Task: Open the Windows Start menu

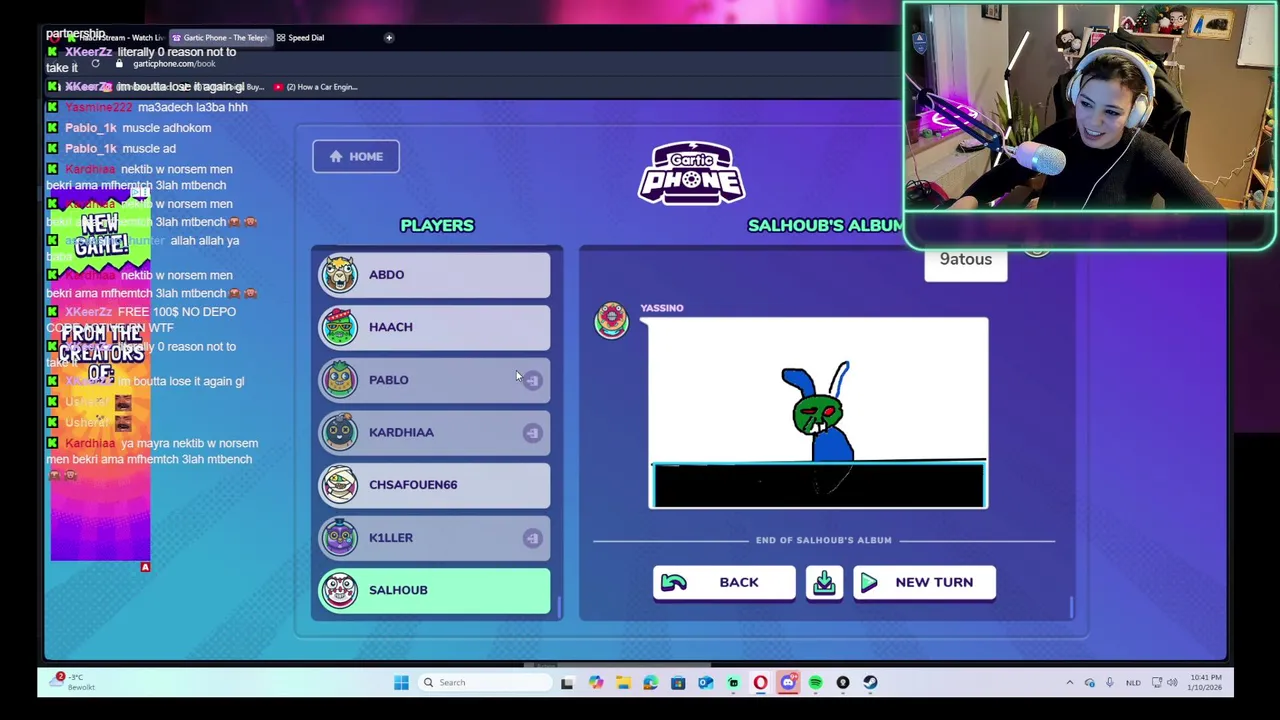Action: tap(401, 683)
